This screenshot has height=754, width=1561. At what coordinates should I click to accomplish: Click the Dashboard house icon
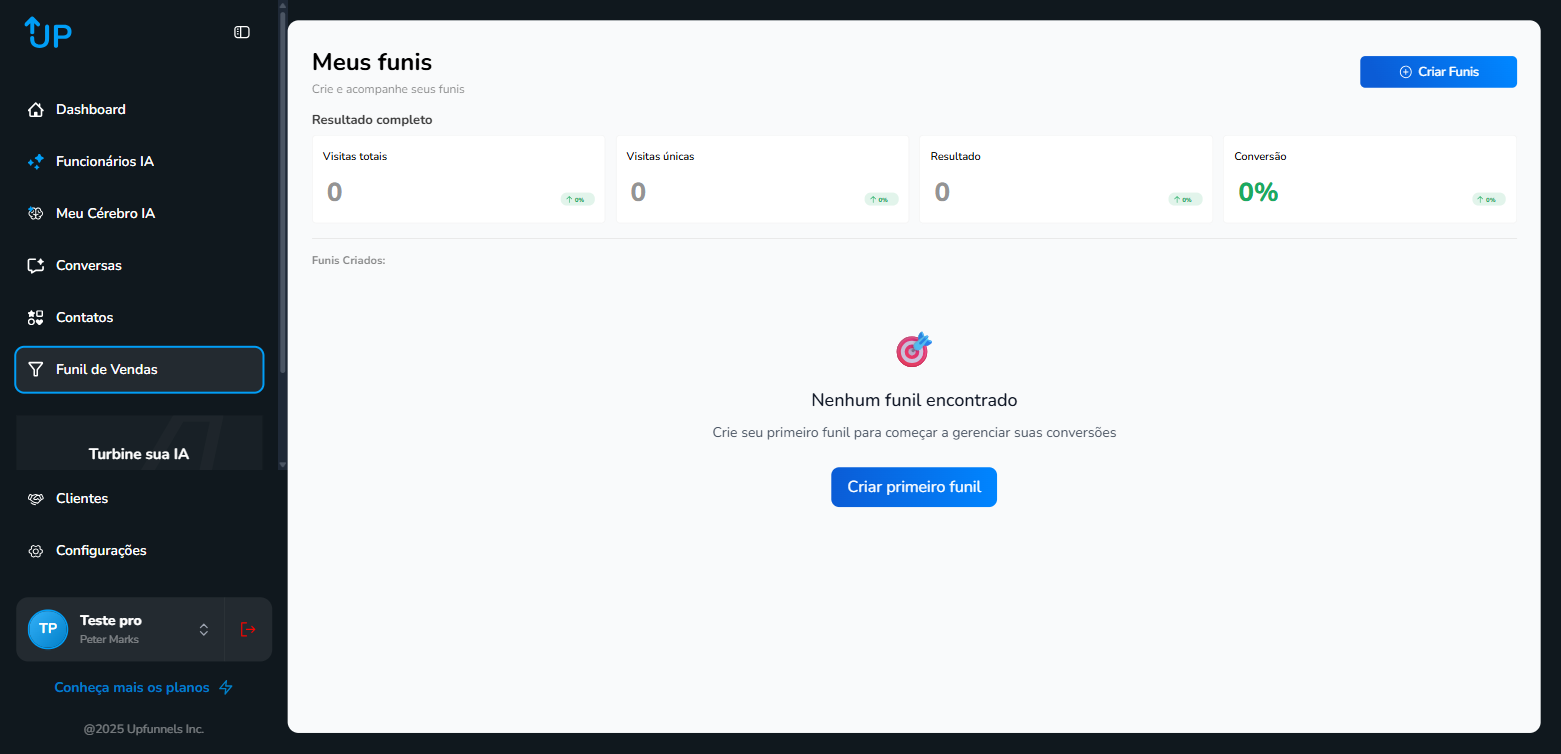[36, 110]
